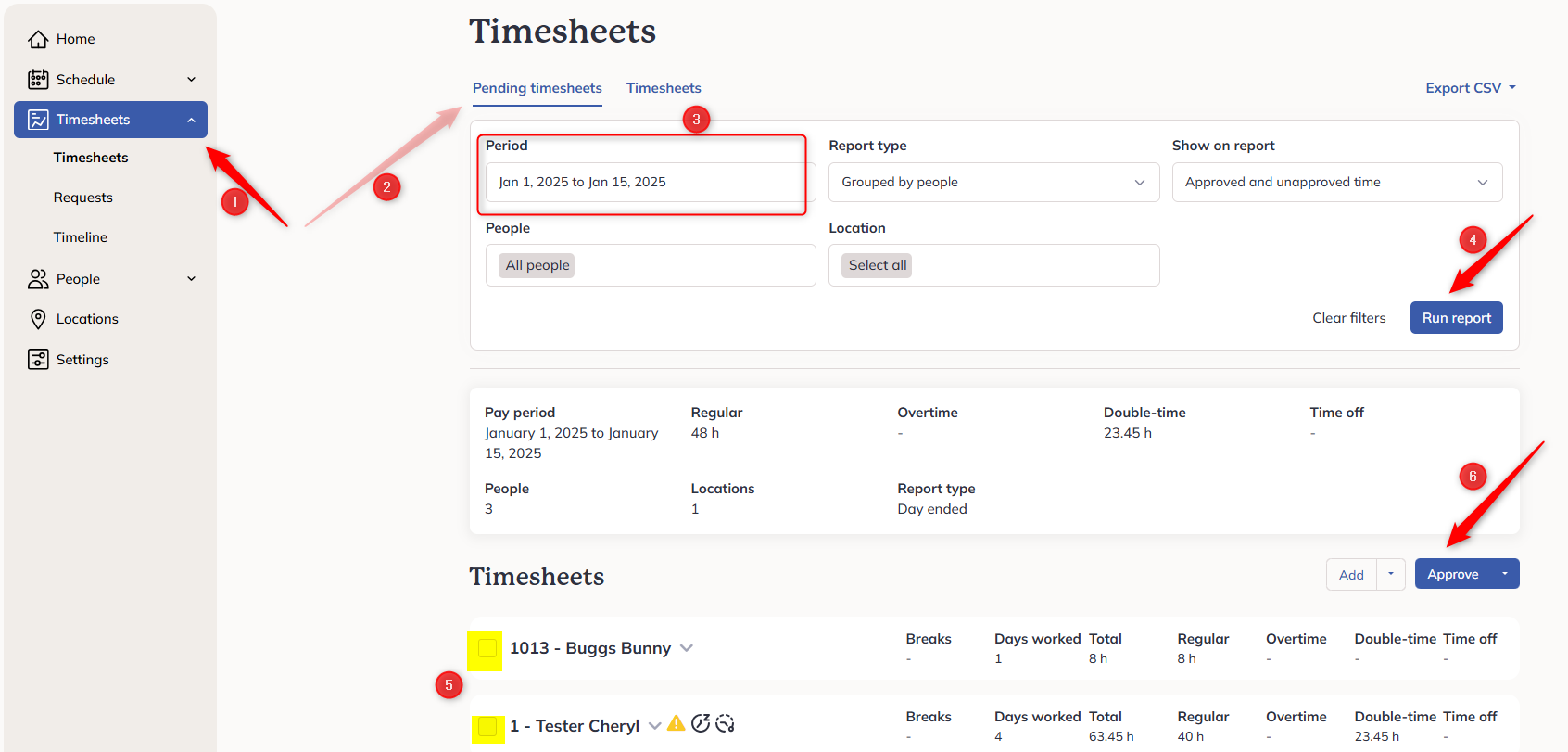Tick the checkbox for 1013 - Buggs Bunny
This screenshot has width=1568, height=752.
tap(487, 648)
